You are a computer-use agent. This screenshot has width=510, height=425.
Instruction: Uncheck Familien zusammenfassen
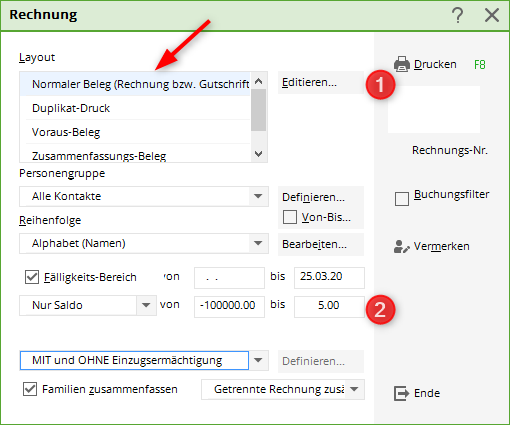[30, 389]
